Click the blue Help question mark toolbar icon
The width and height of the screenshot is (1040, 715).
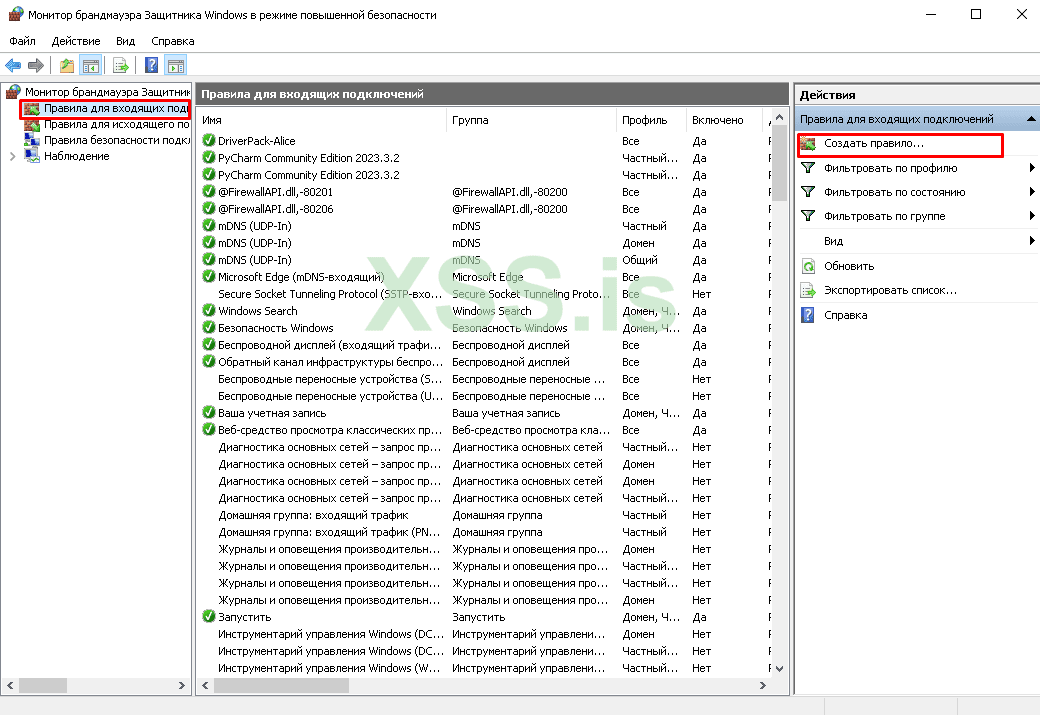151,66
